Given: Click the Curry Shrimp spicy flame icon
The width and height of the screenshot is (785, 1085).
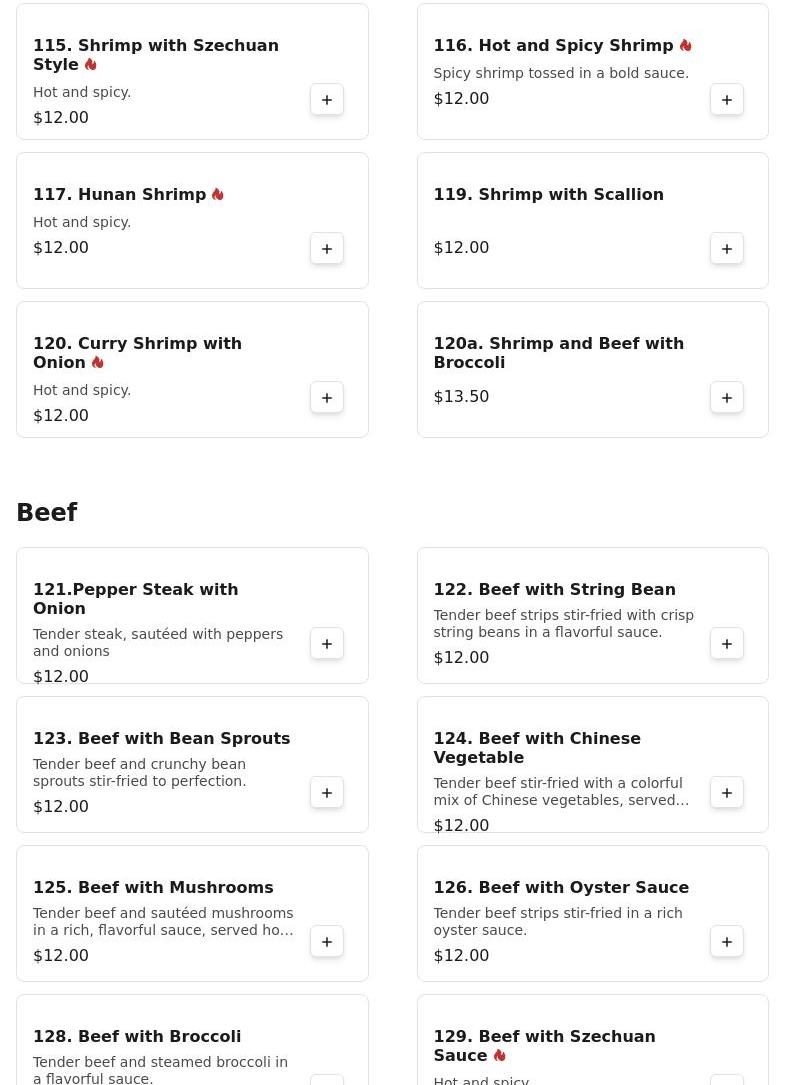Looking at the screenshot, I should [x=97, y=363].
